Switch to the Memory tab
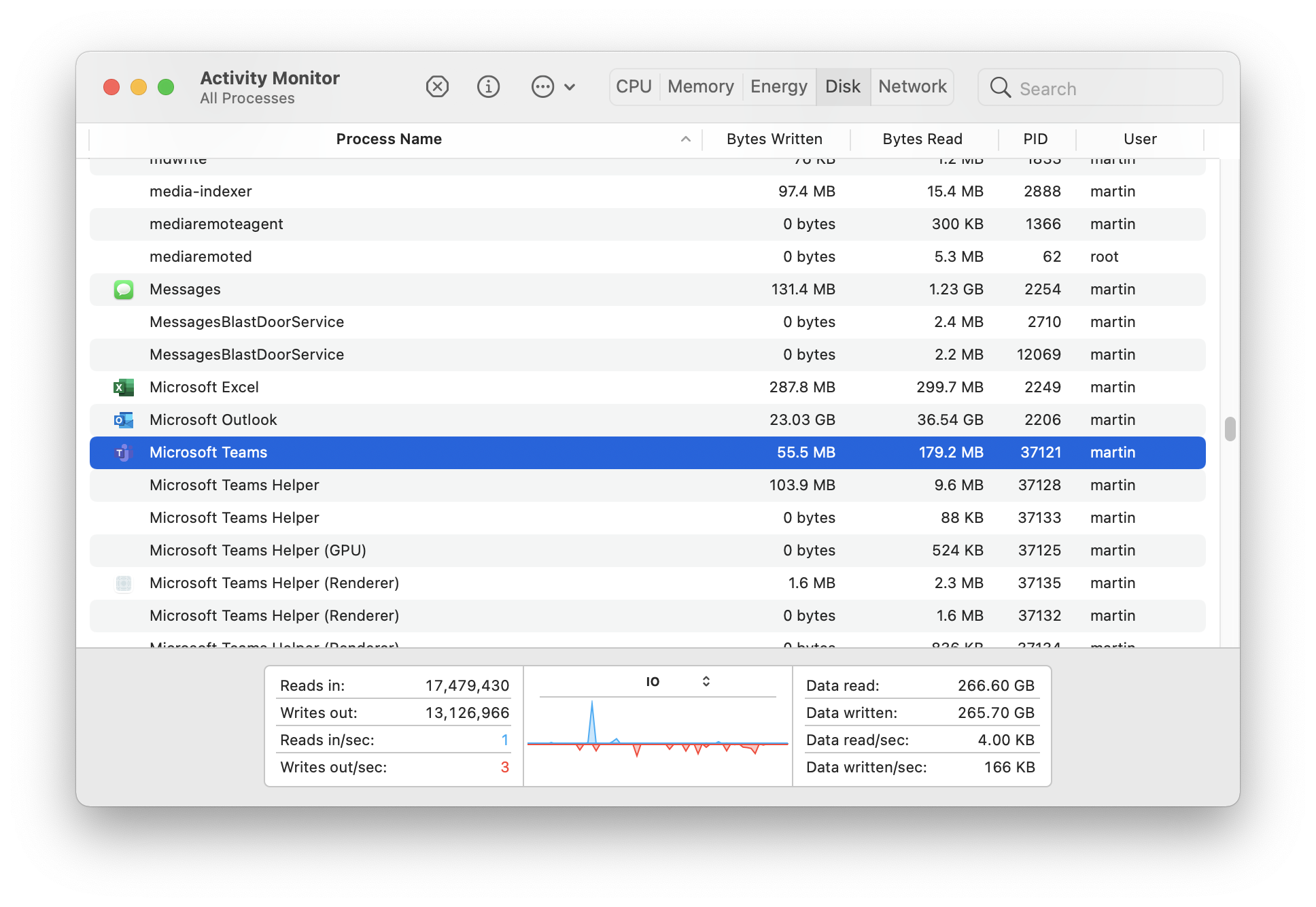This screenshot has height=907, width=1316. click(700, 87)
